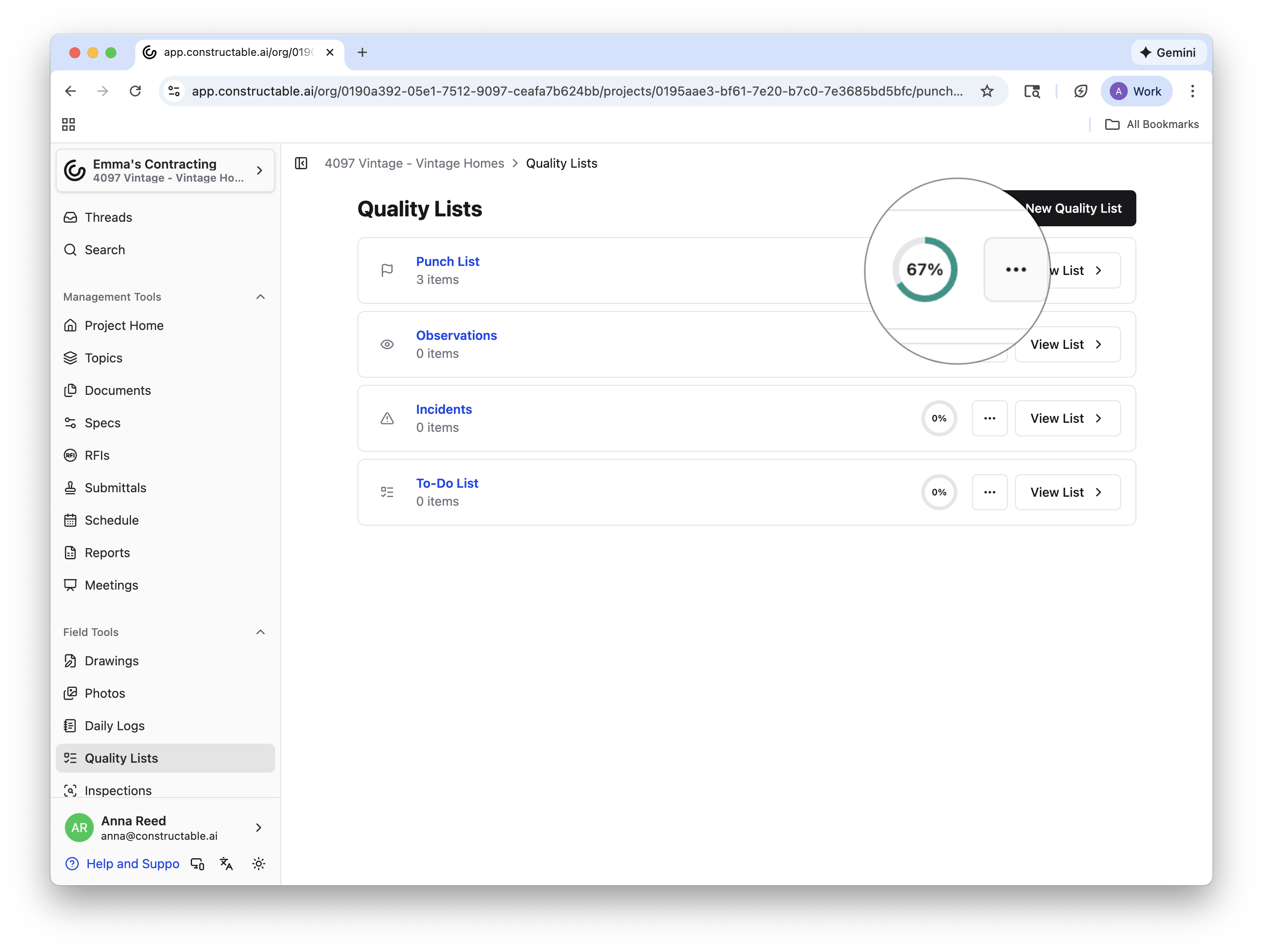Click the Daily Logs notebook icon
Viewport: 1263px width, 952px height.
(70, 726)
